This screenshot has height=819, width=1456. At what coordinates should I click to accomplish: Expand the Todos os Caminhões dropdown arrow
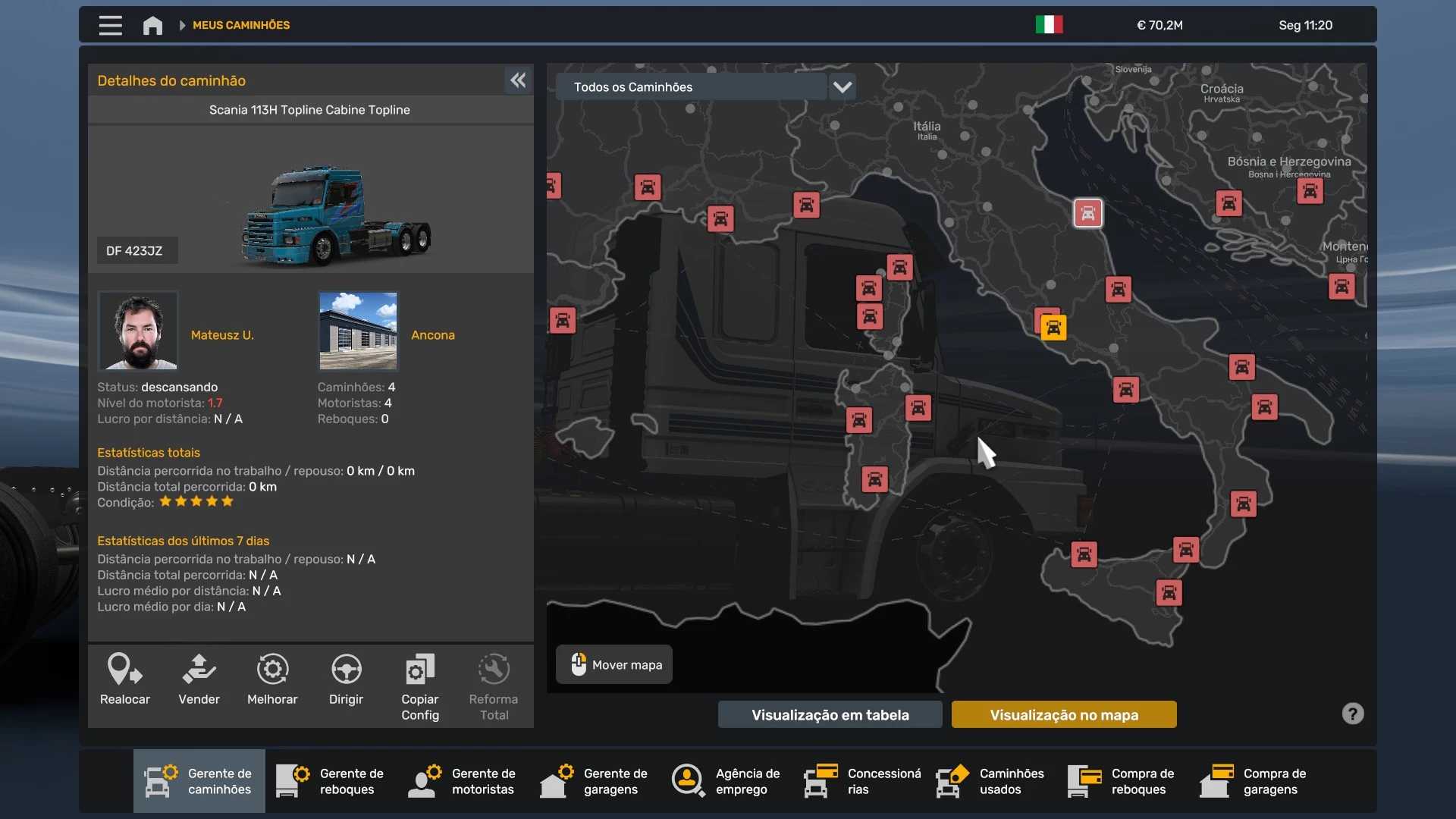click(x=842, y=87)
